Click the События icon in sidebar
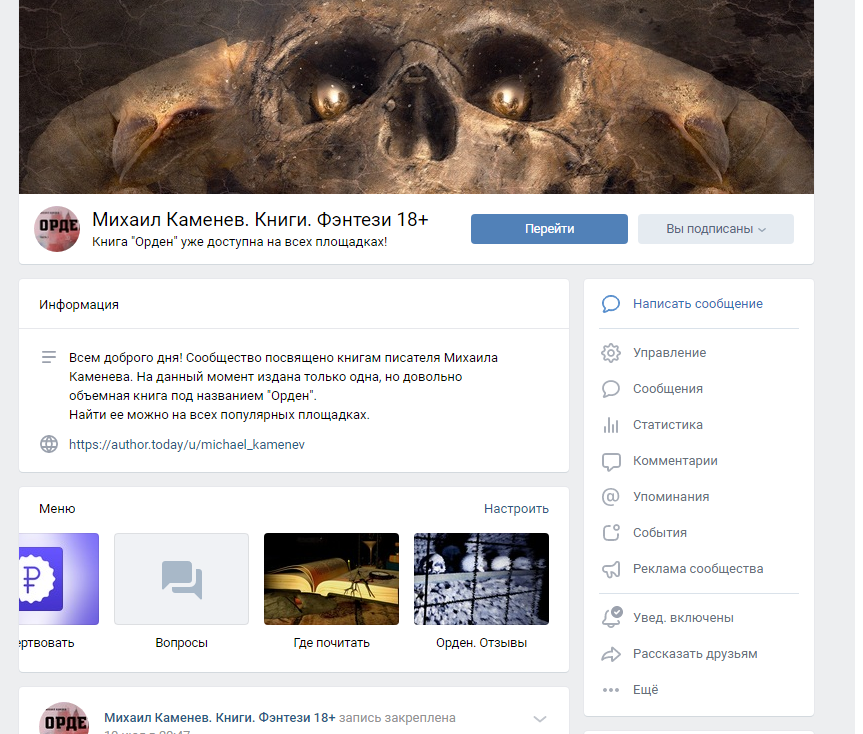This screenshot has height=734, width=863. (x=610, y=533)
